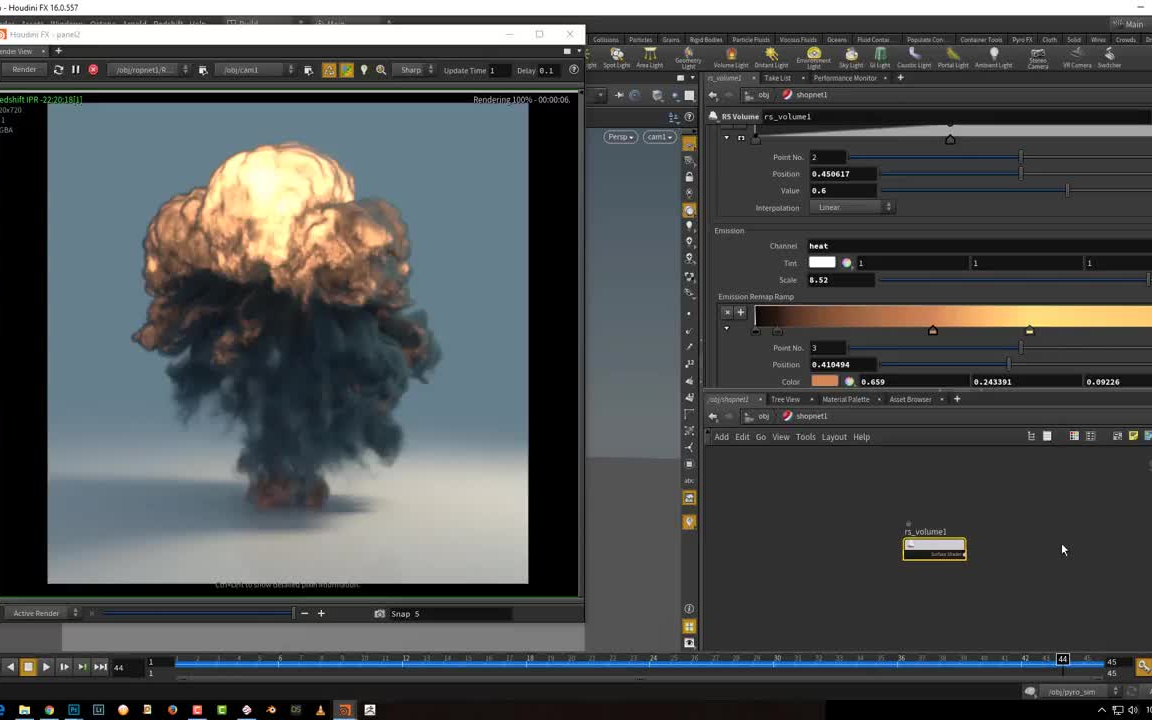Click the Caustic Light shelf icon
The width and height of the screenshot is (1152, 720).
click(x=914, y=58)
